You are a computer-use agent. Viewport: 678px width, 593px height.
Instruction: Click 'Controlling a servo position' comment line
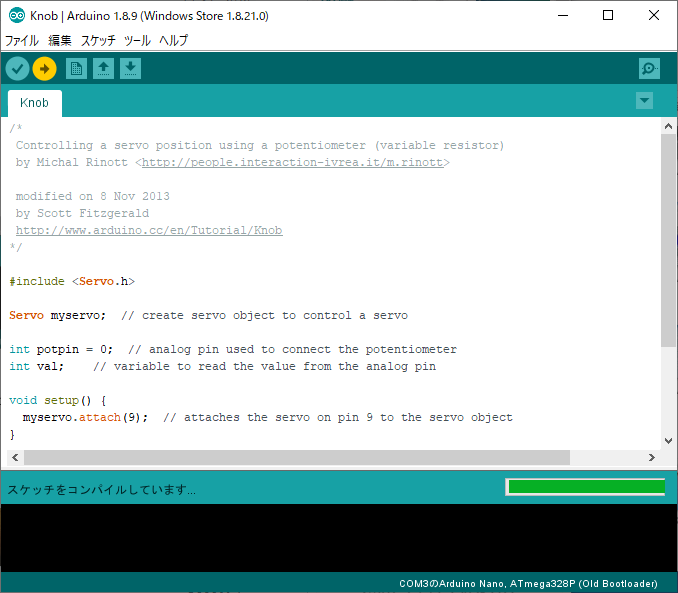tap(260, 145)
